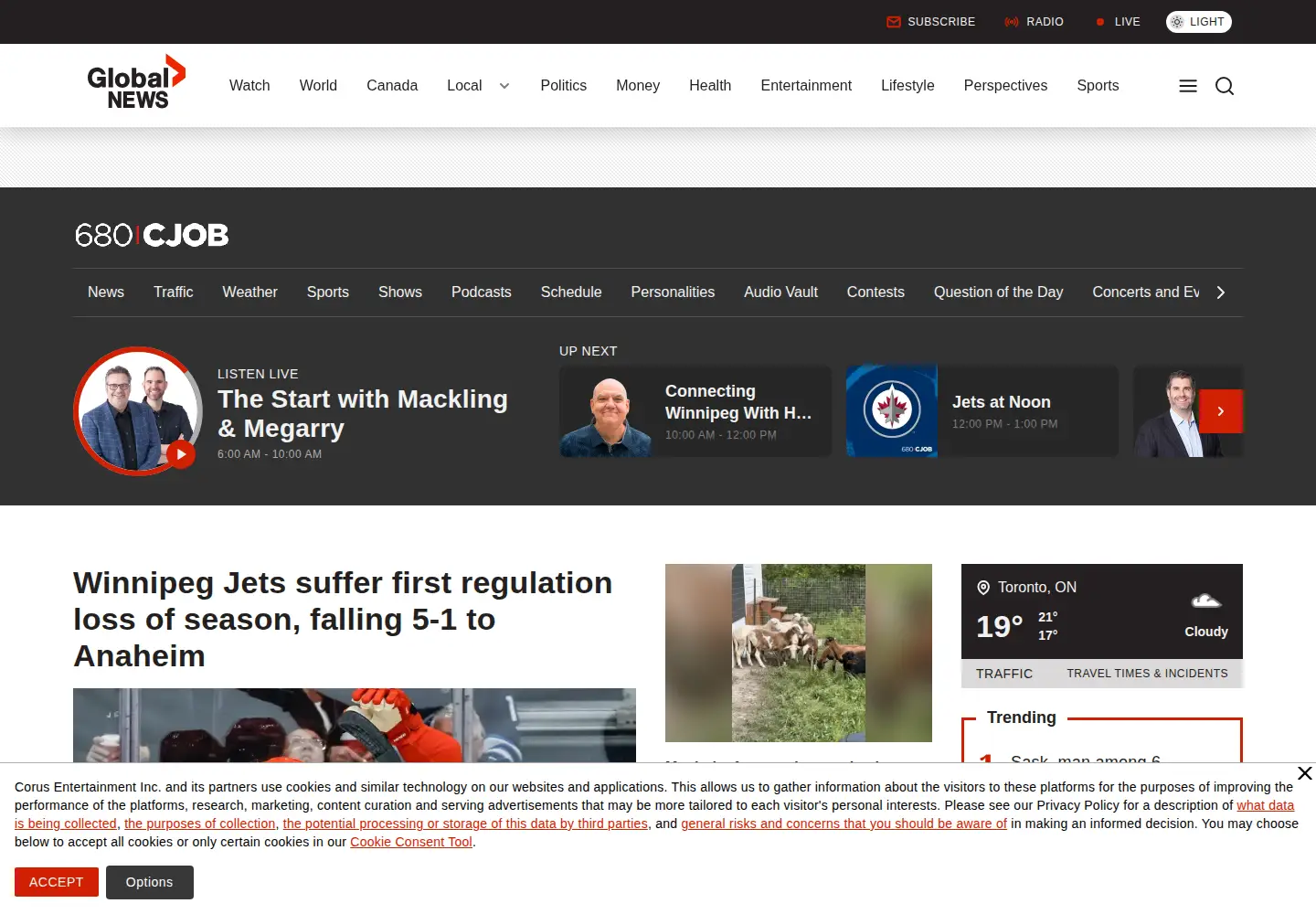This screenshot has width=1316, height=914.
Task: Open the Entertainment menu item
Action: [x=806, y=85]
